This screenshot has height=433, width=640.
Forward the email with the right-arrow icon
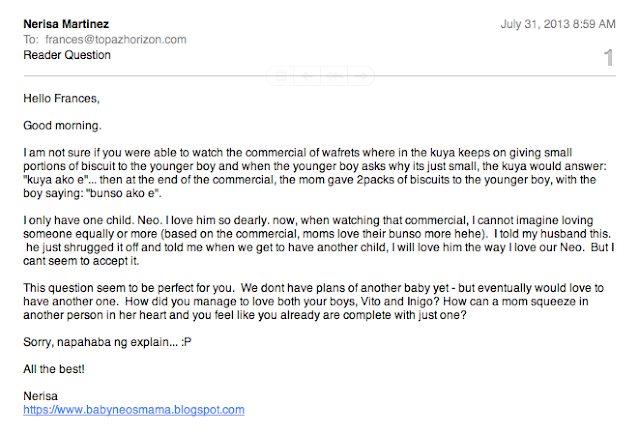361,75
